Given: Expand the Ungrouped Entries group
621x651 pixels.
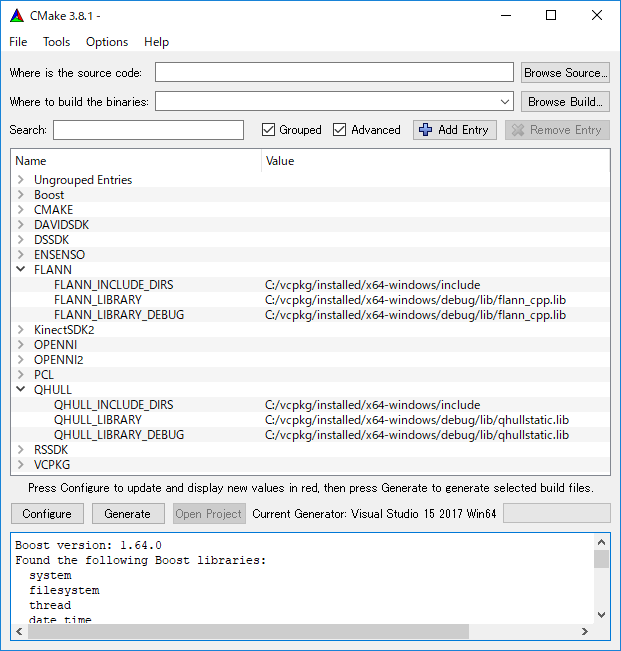Looking at the screenshot, I should point(20,180).
